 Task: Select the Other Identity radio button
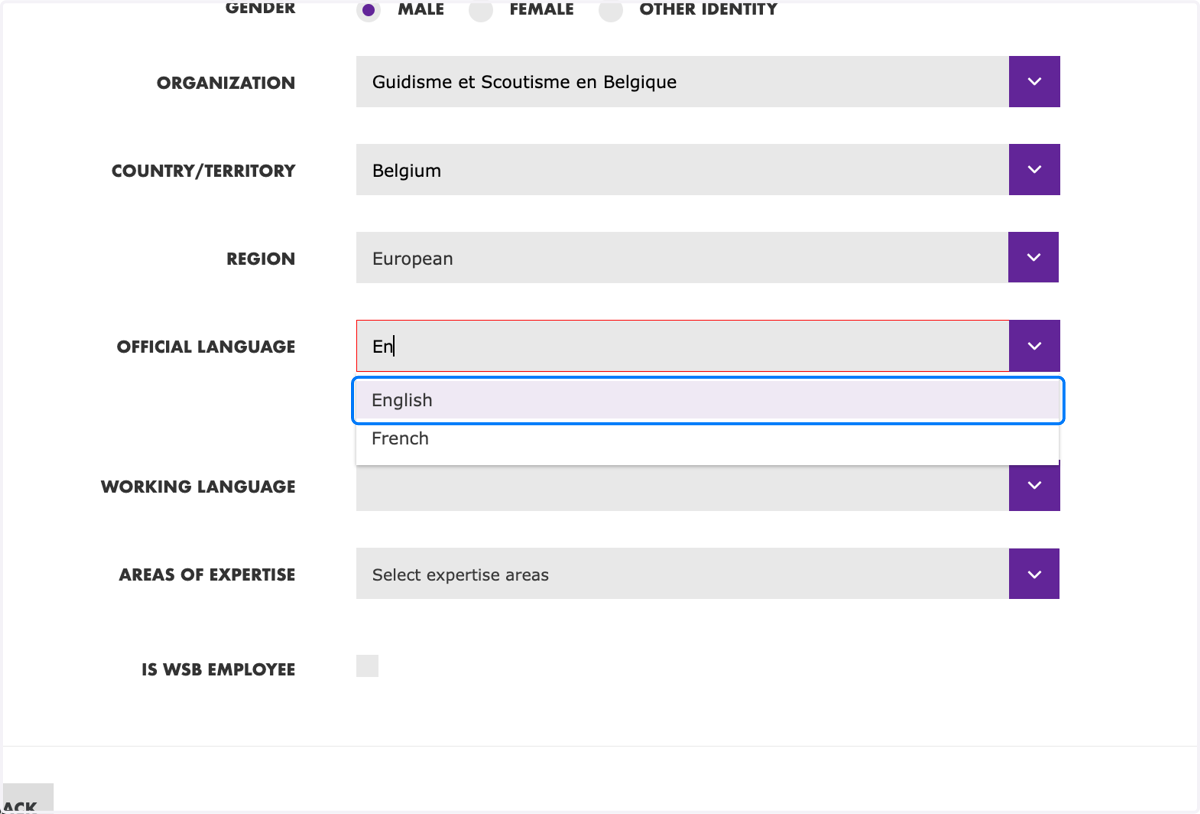coord(611,10)
